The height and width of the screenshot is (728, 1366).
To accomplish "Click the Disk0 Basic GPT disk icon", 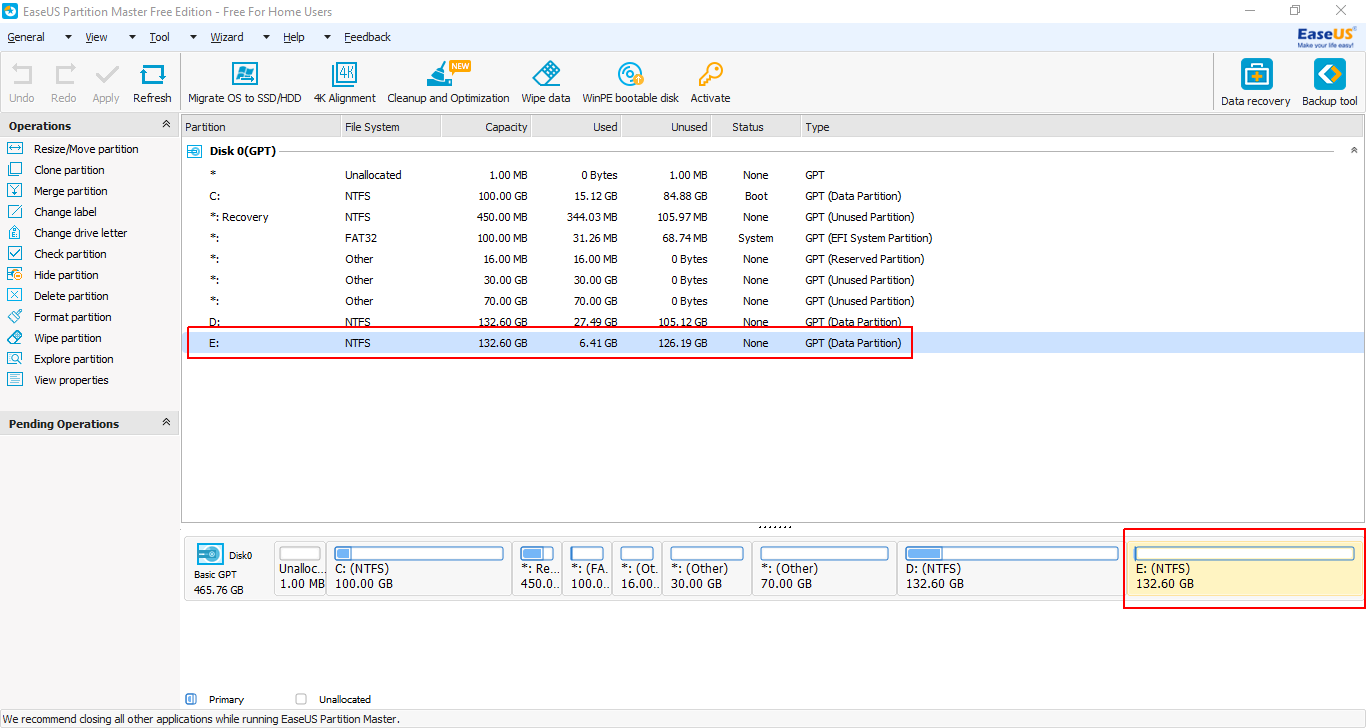I will [x=210, y=555].
